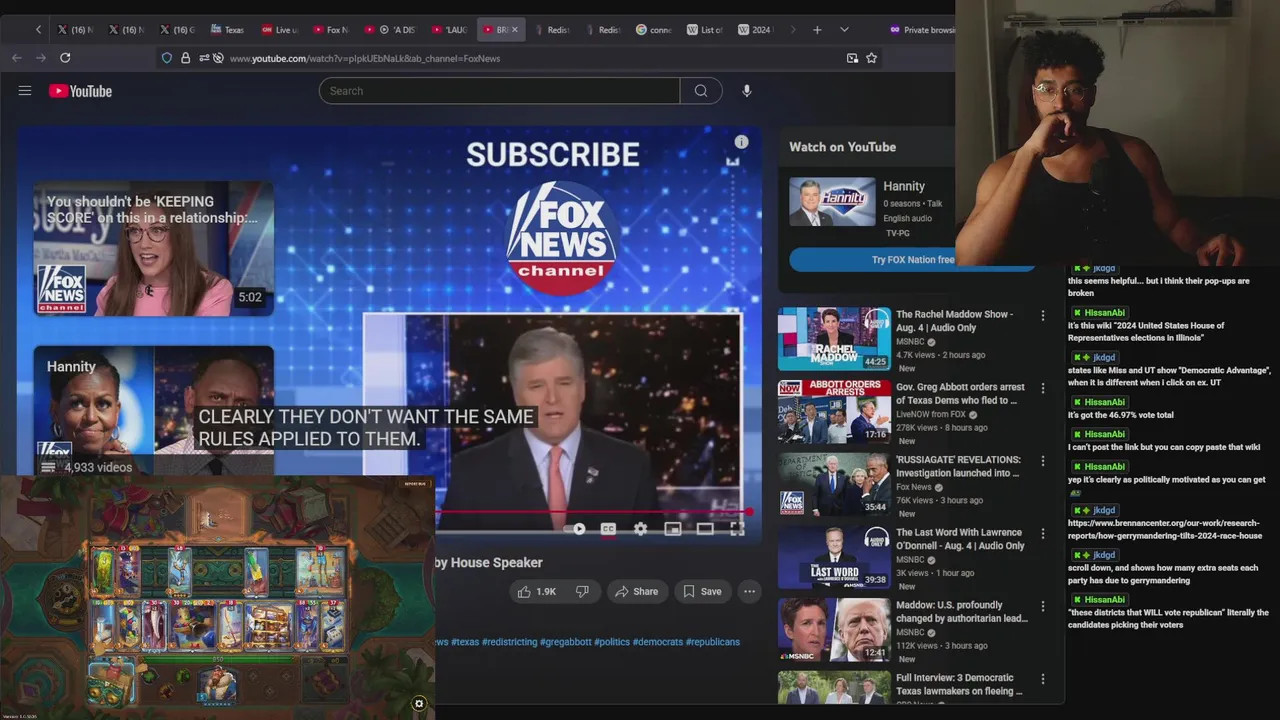
Task: Open the new tab plus button
Action: click(x=817, y=30)
